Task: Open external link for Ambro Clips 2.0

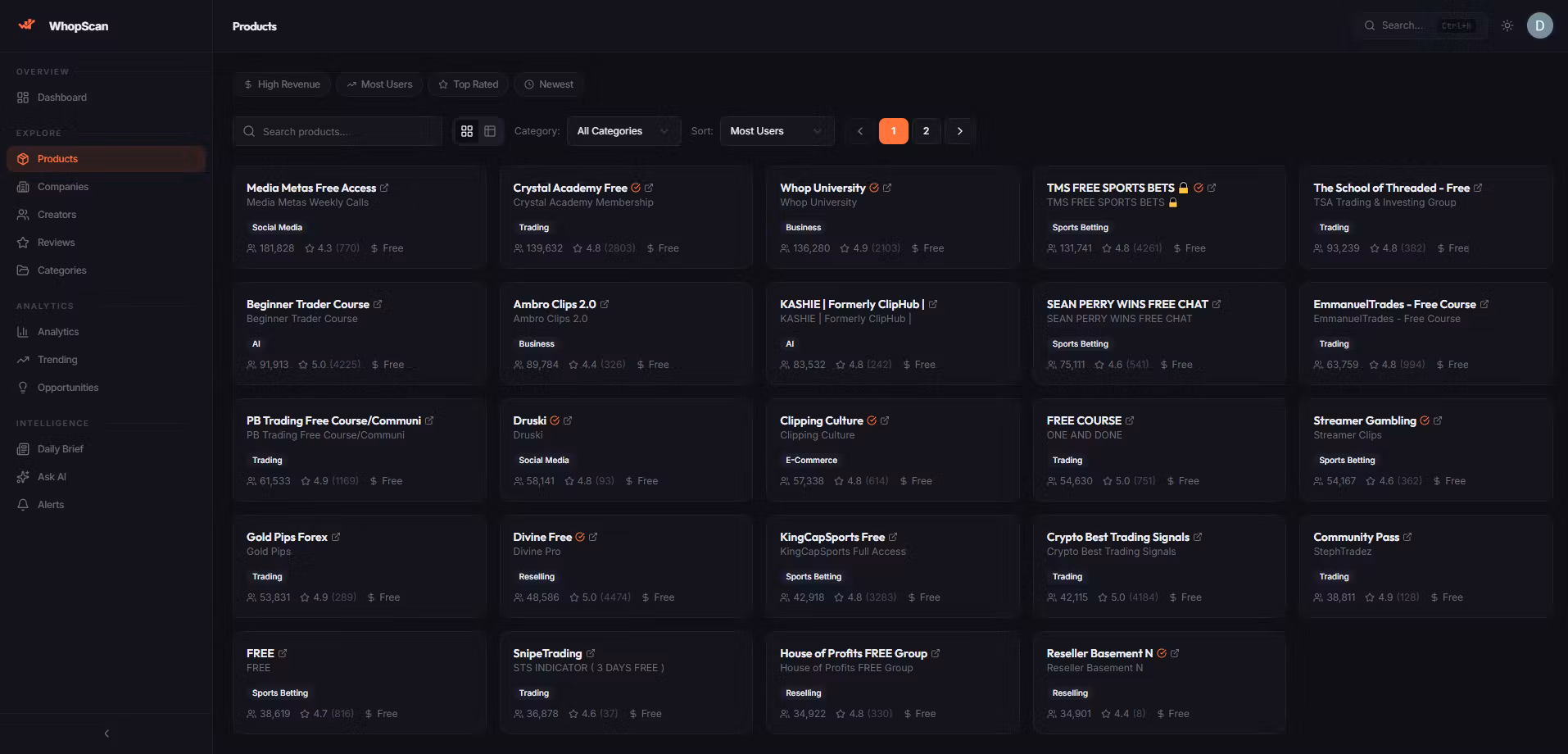Action: point(605,304)
